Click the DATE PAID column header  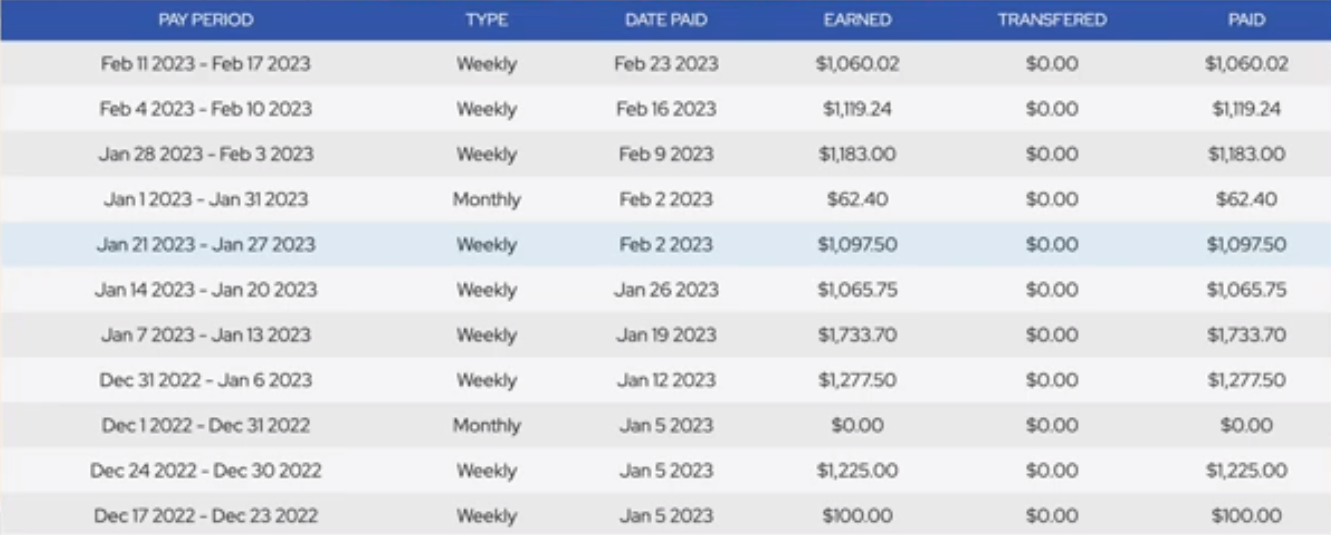pyautogui.click(x=666, y=20)
